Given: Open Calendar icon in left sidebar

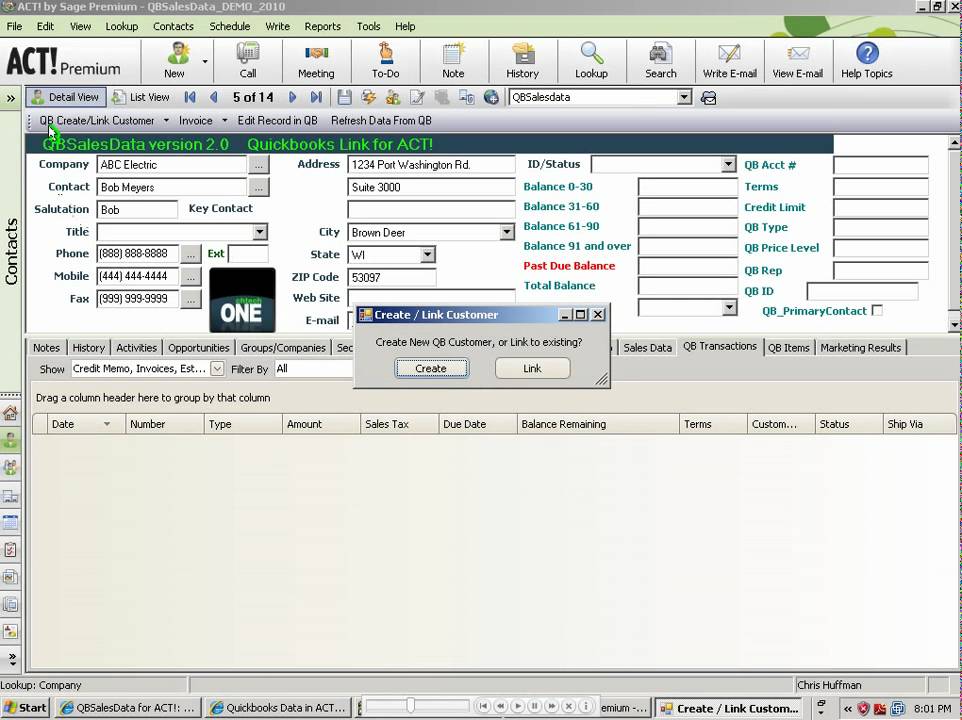Looking at the screenshot, I should [10, 523].
